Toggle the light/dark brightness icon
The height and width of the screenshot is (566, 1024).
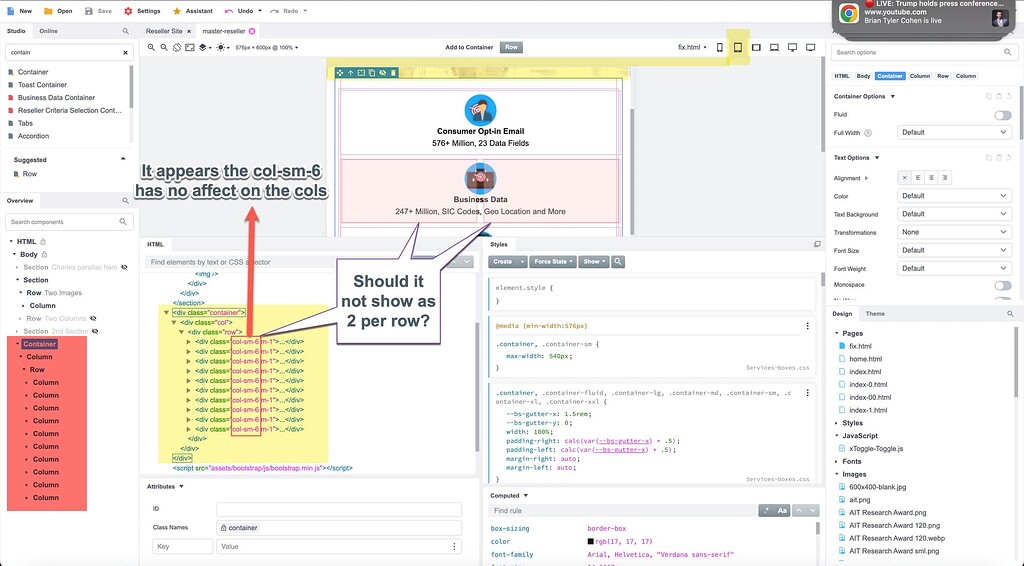222,48
